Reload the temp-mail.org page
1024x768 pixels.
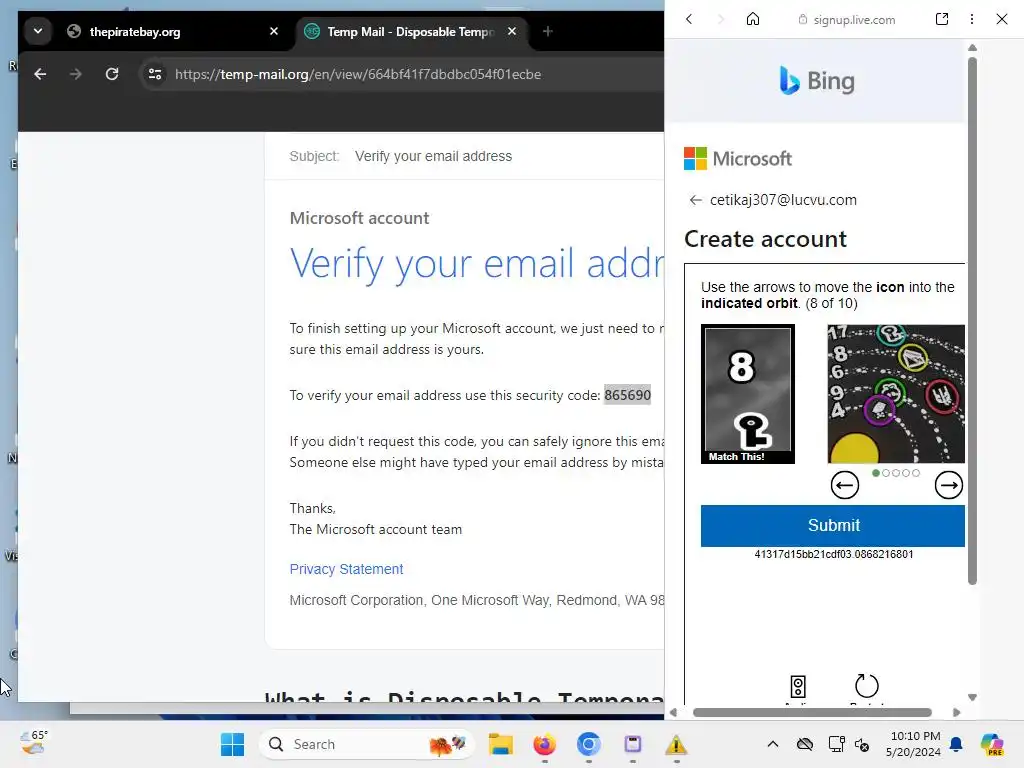tap(112, 74)
